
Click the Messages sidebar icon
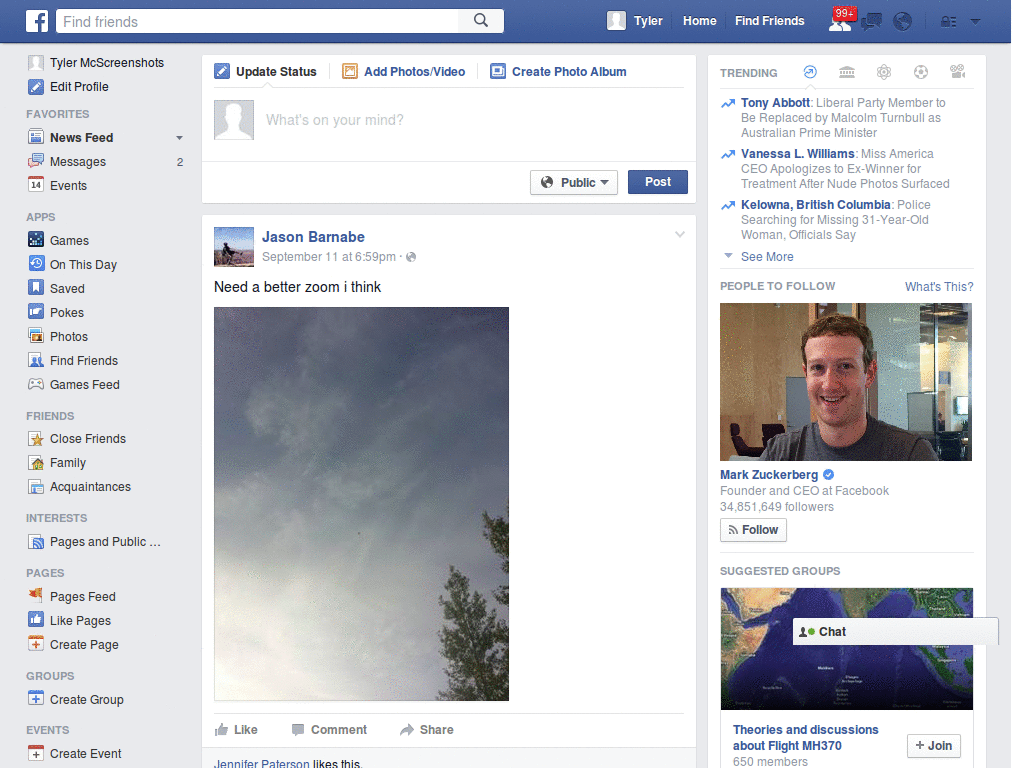coord(36,161)
